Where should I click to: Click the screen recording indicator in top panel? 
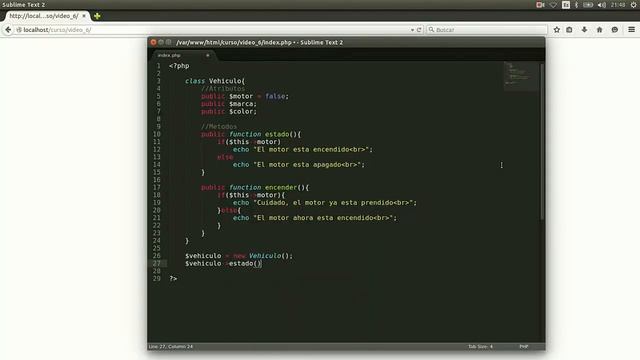540,5
